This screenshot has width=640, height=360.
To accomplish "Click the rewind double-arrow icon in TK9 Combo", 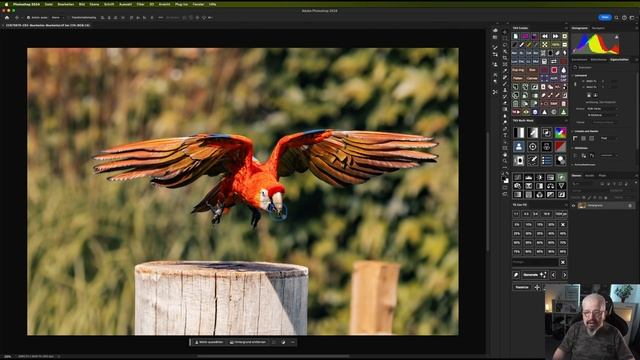I will [x=545, y=36].
